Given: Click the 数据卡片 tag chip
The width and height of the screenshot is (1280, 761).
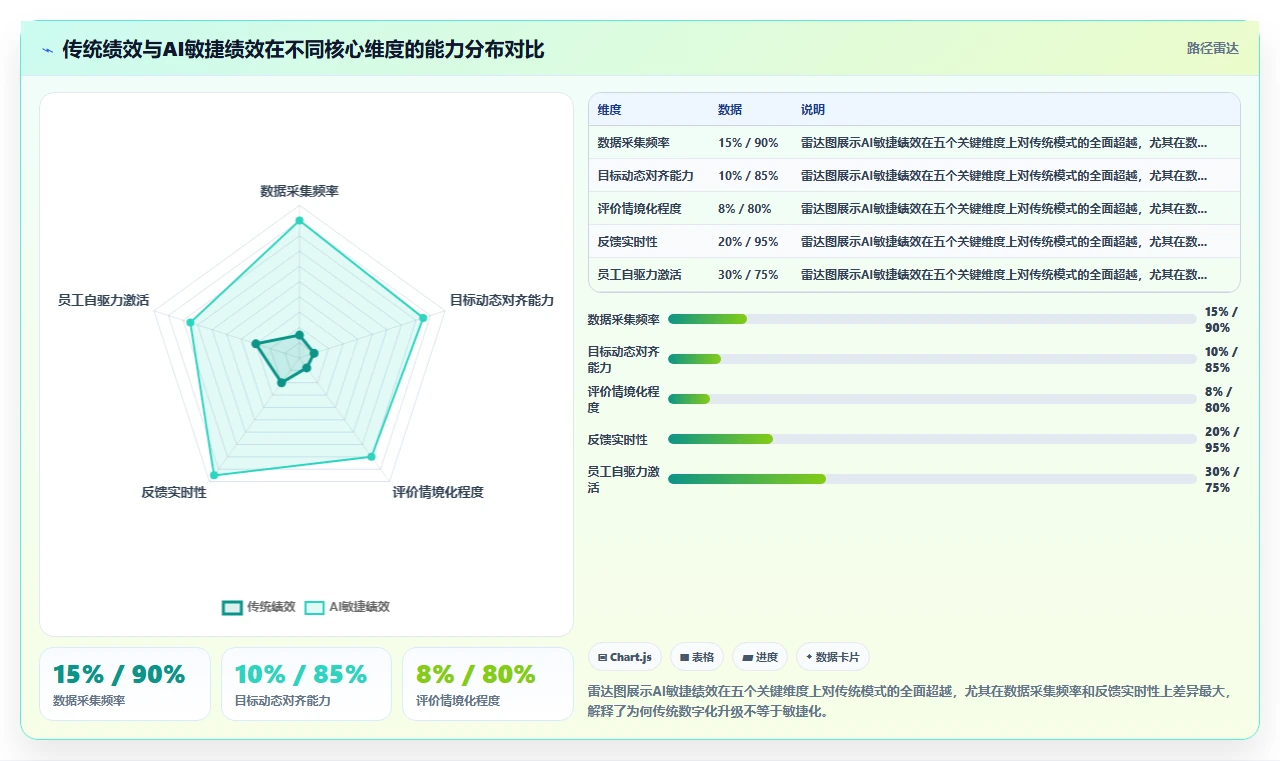Looking at the screenshot, I should click(833, 657).
